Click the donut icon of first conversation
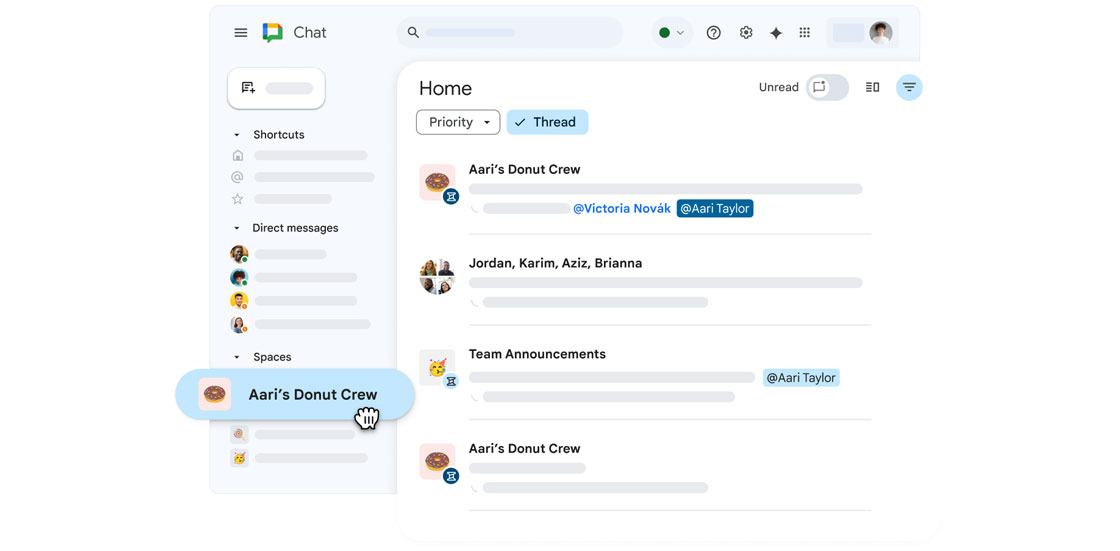The image size is (1120, 551). point(437,182)
